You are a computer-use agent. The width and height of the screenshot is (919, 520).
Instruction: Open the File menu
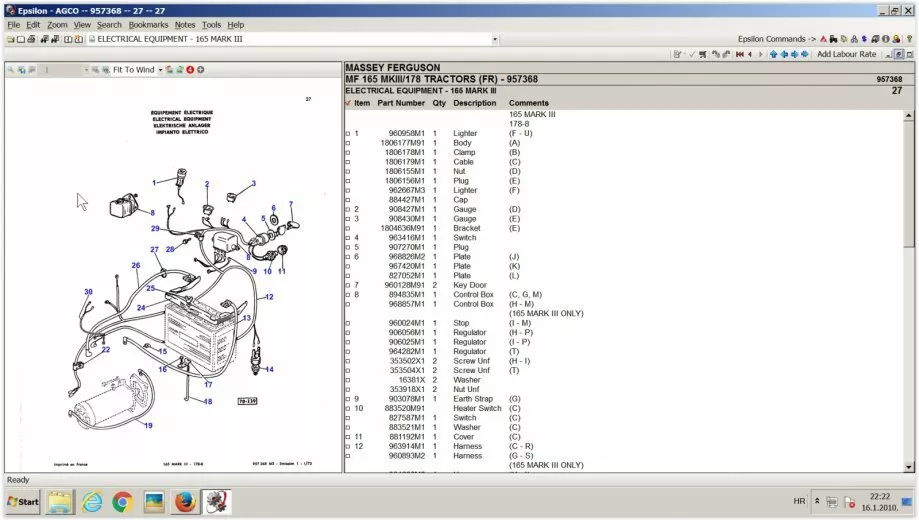pyautogui.click(x=13, y=25)
